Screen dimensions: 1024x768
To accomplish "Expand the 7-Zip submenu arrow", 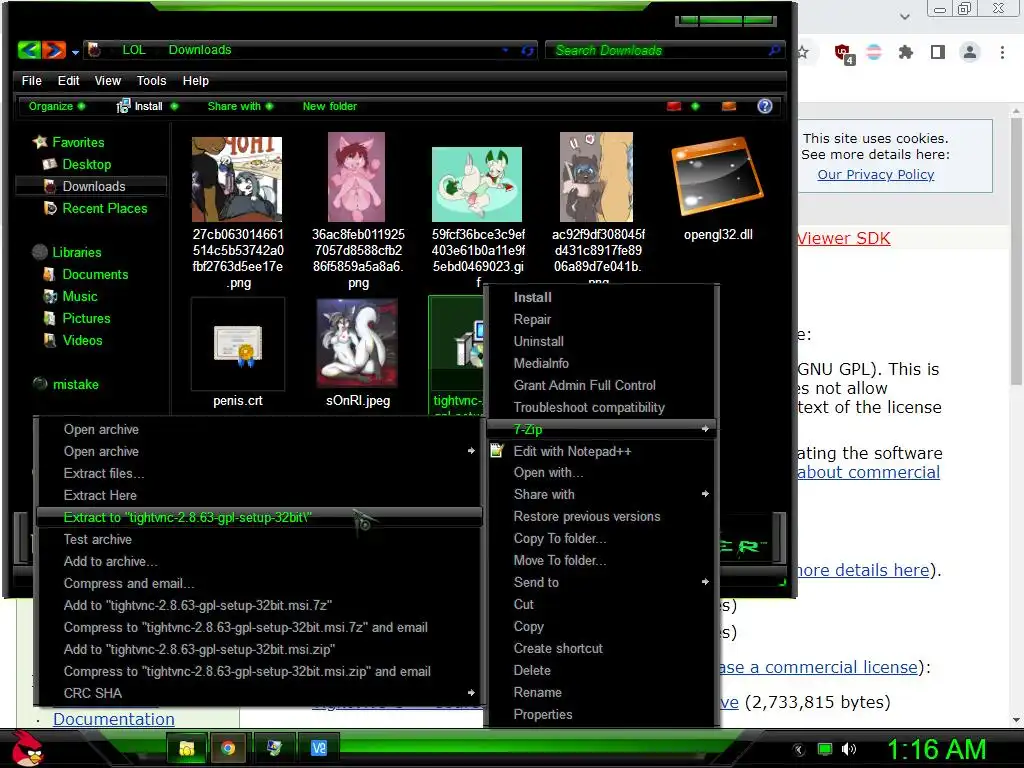I will coord(705,429).
